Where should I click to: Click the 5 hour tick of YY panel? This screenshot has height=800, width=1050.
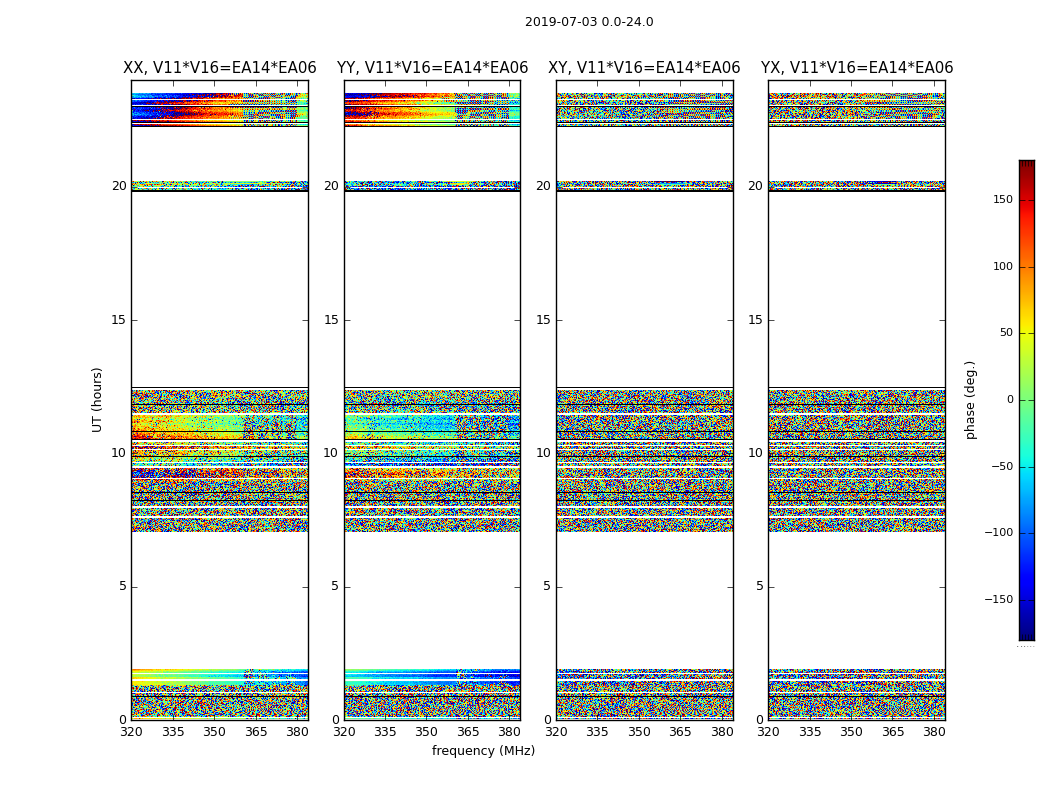coord(335,586)
